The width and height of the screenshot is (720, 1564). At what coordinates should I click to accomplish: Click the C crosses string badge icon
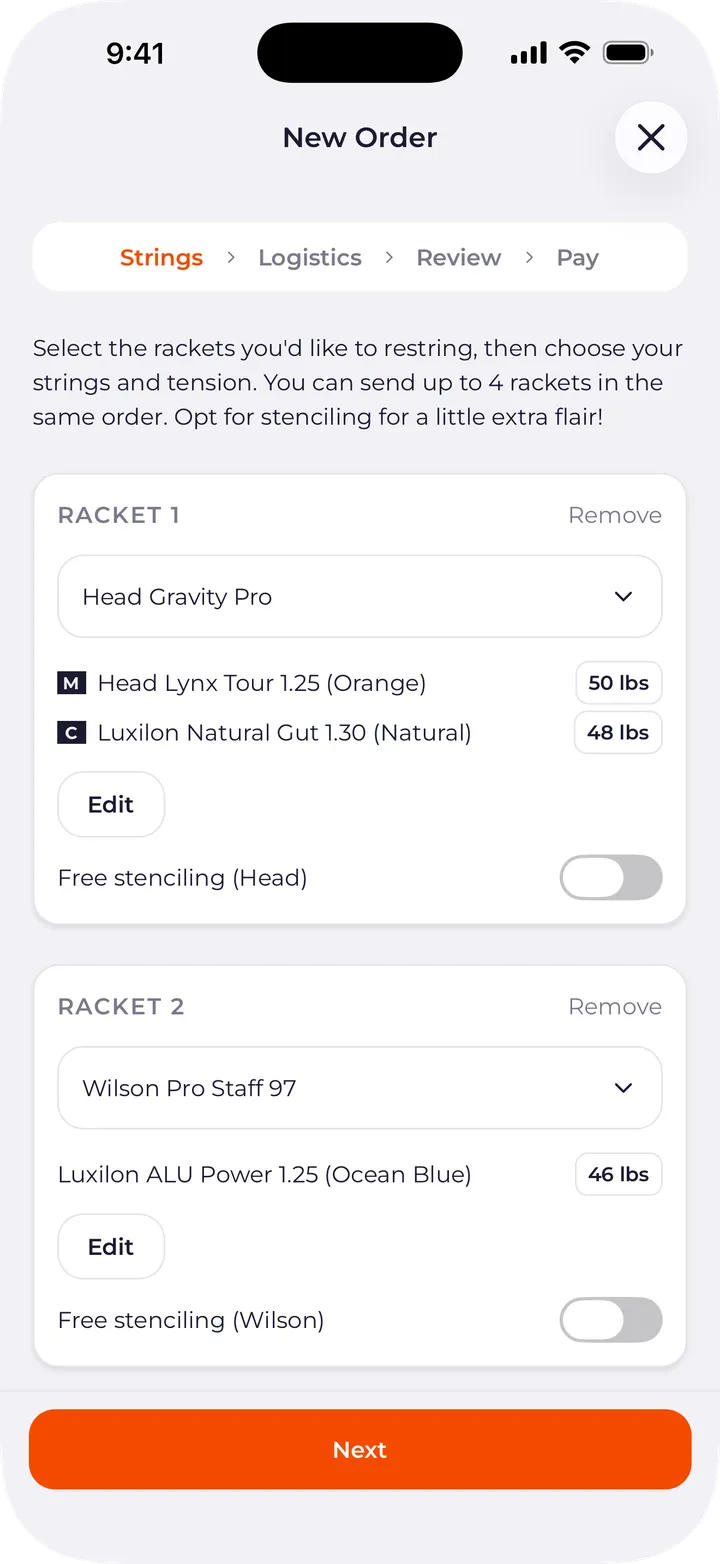pyautogui.click(x=71, y=733)
